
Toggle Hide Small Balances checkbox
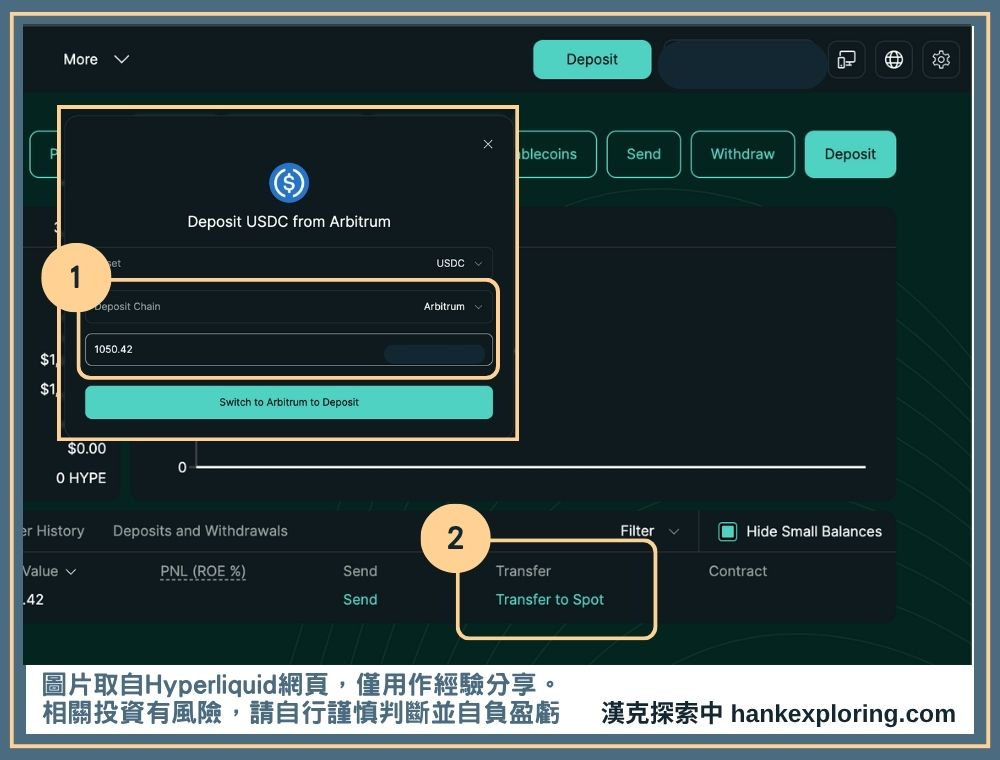pos(728,531)
